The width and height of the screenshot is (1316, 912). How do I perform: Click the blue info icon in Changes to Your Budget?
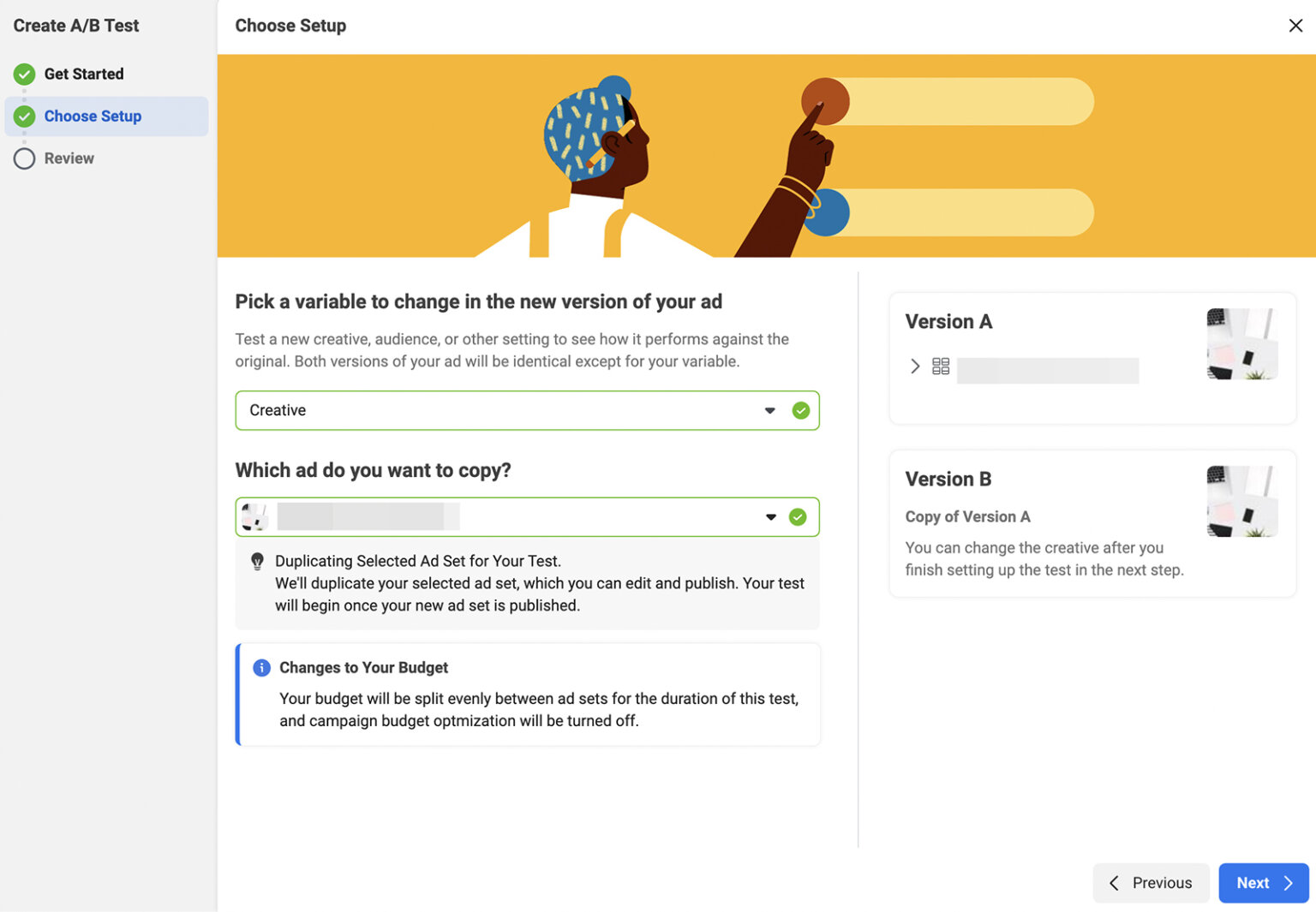[x=261, y=668]
